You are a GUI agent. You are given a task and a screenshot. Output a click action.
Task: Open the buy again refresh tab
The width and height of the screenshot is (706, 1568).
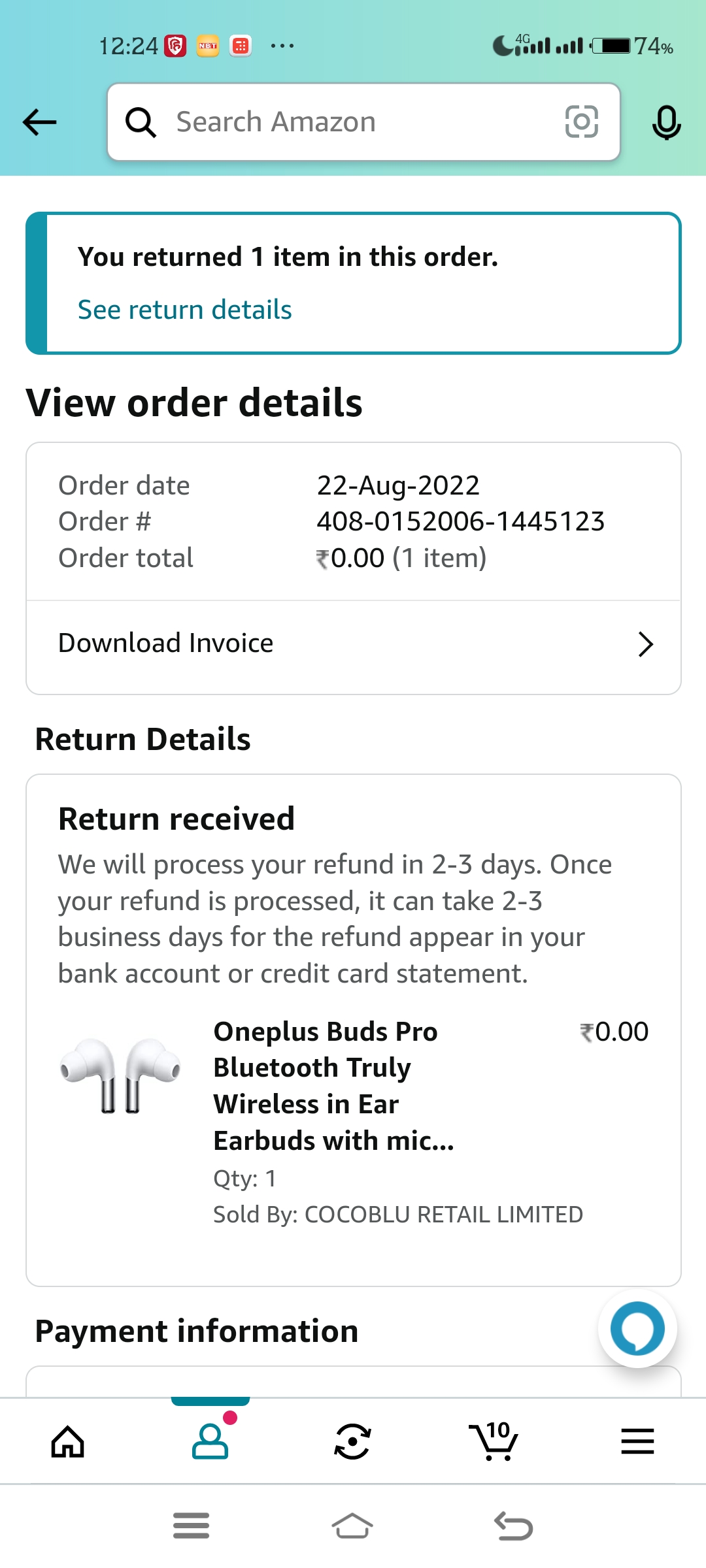[352, 1441]
